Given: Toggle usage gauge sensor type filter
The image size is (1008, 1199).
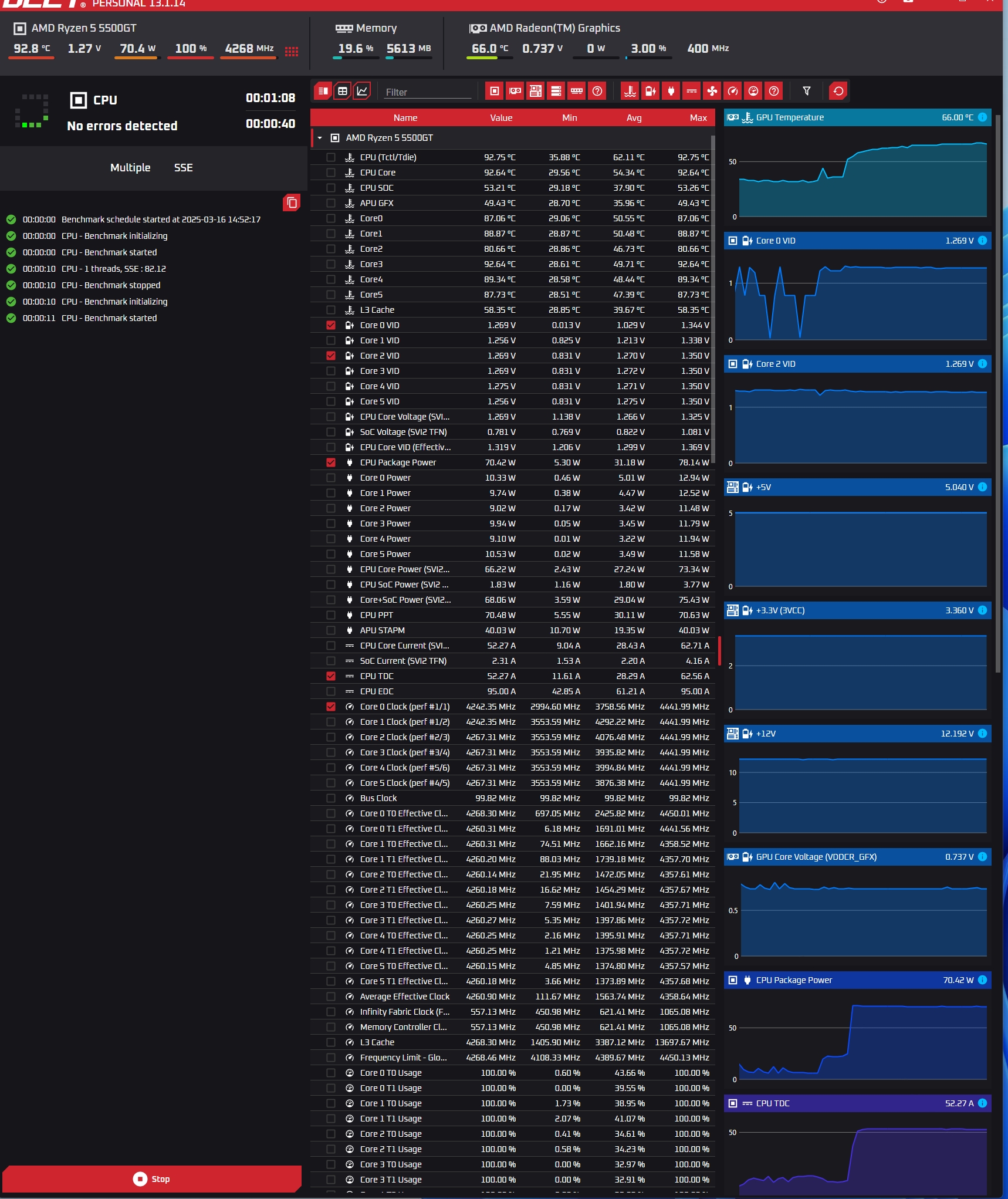Looking at the screenshot, I should [x=753, y=91].
